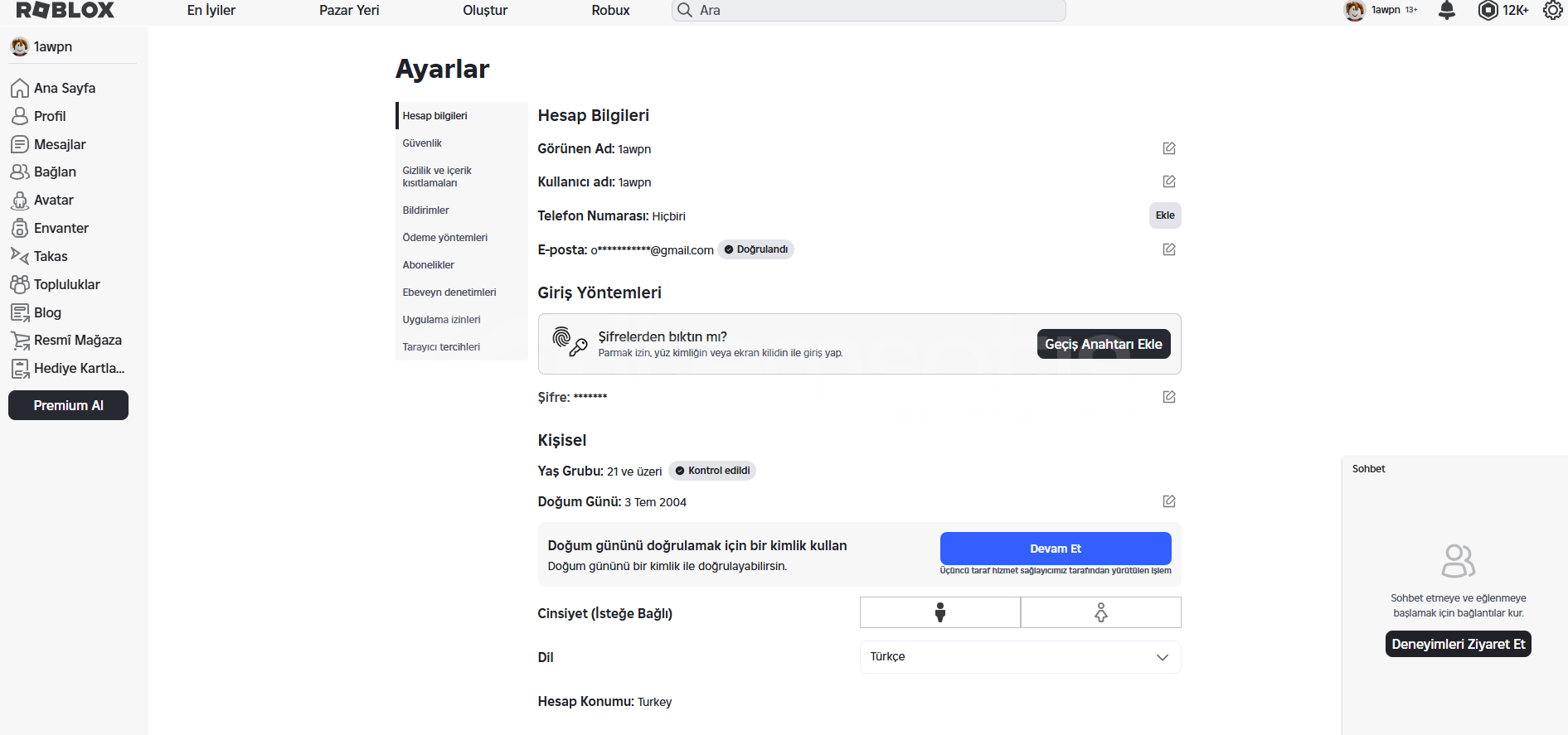The height and width of the screenshot is (735, 1568).
Task: Click the 1awpn username in sidebar
Action: 53,46
